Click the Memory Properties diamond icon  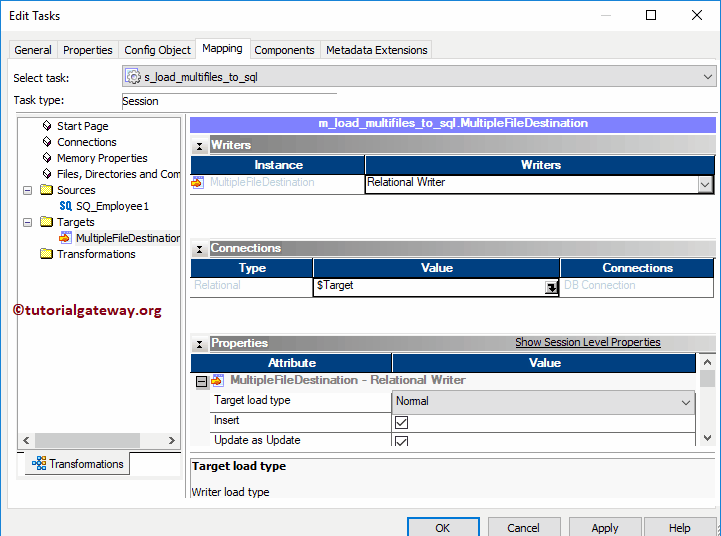point(47,158)
